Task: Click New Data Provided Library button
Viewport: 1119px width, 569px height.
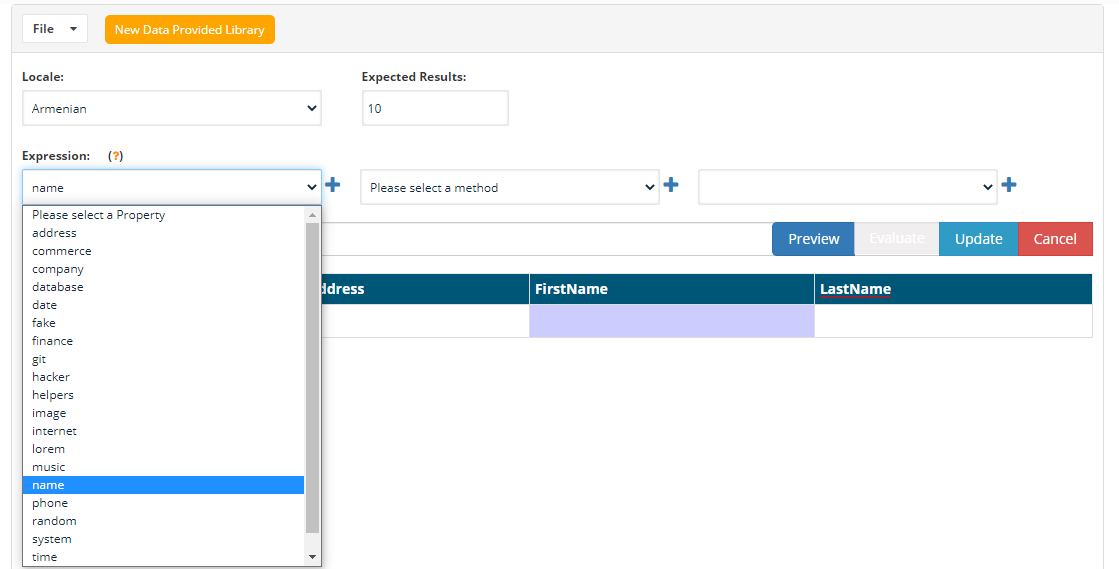Action: (x=189, y=30)
